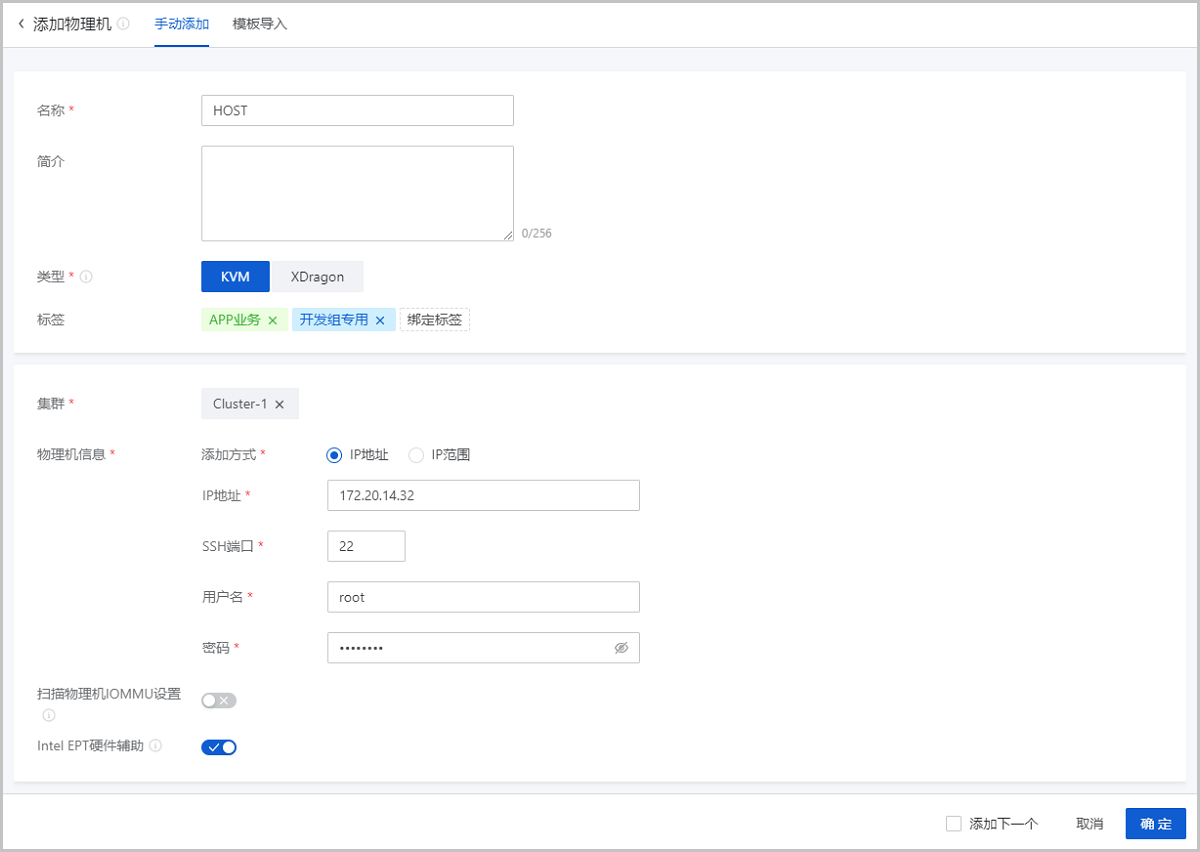Remove Cluster-1 from the cluster field
1200x852 pixels.
(x=280, y=405)
